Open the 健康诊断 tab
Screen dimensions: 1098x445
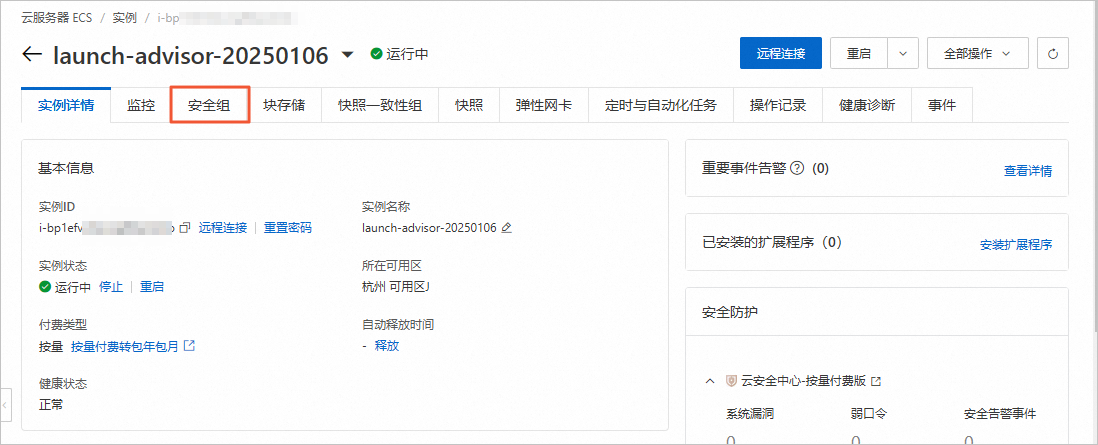pos(867,106)
